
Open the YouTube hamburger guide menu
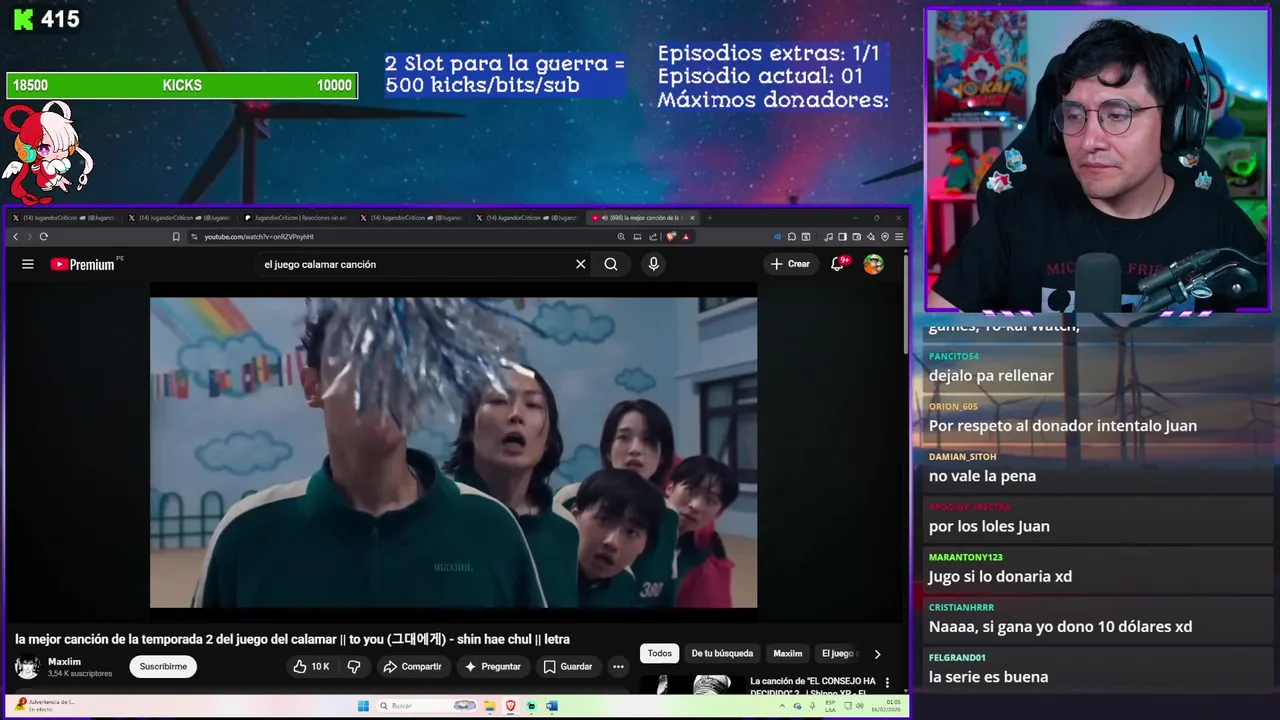[x=28, y=264]
